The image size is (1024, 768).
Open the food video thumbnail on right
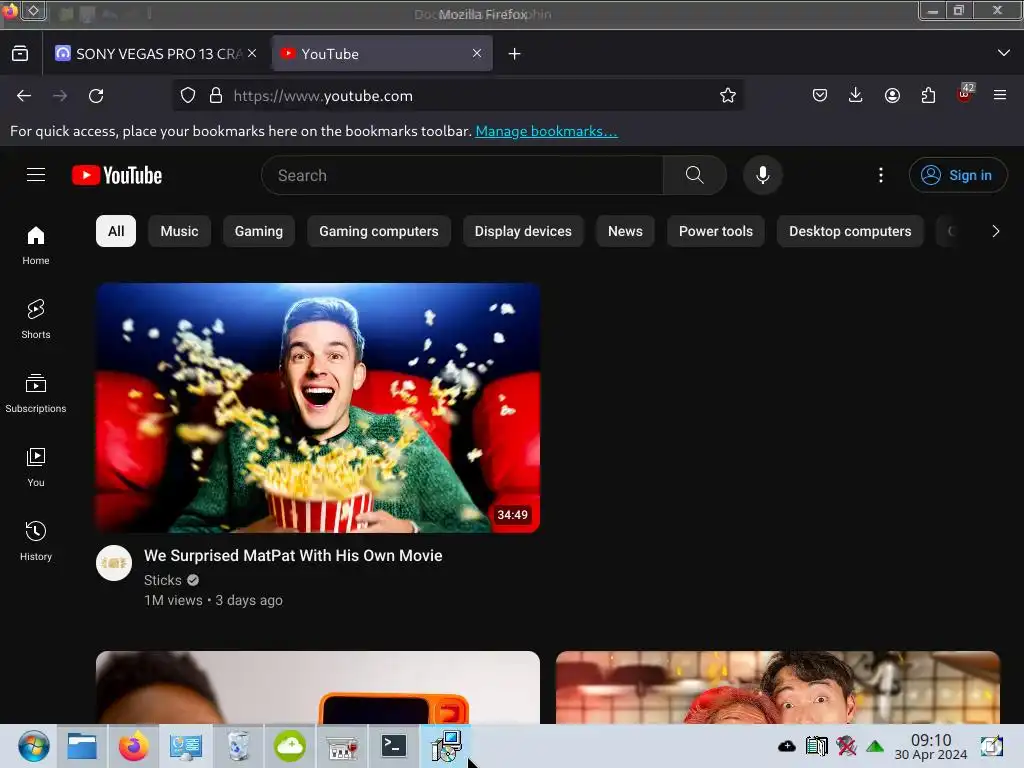778,687
